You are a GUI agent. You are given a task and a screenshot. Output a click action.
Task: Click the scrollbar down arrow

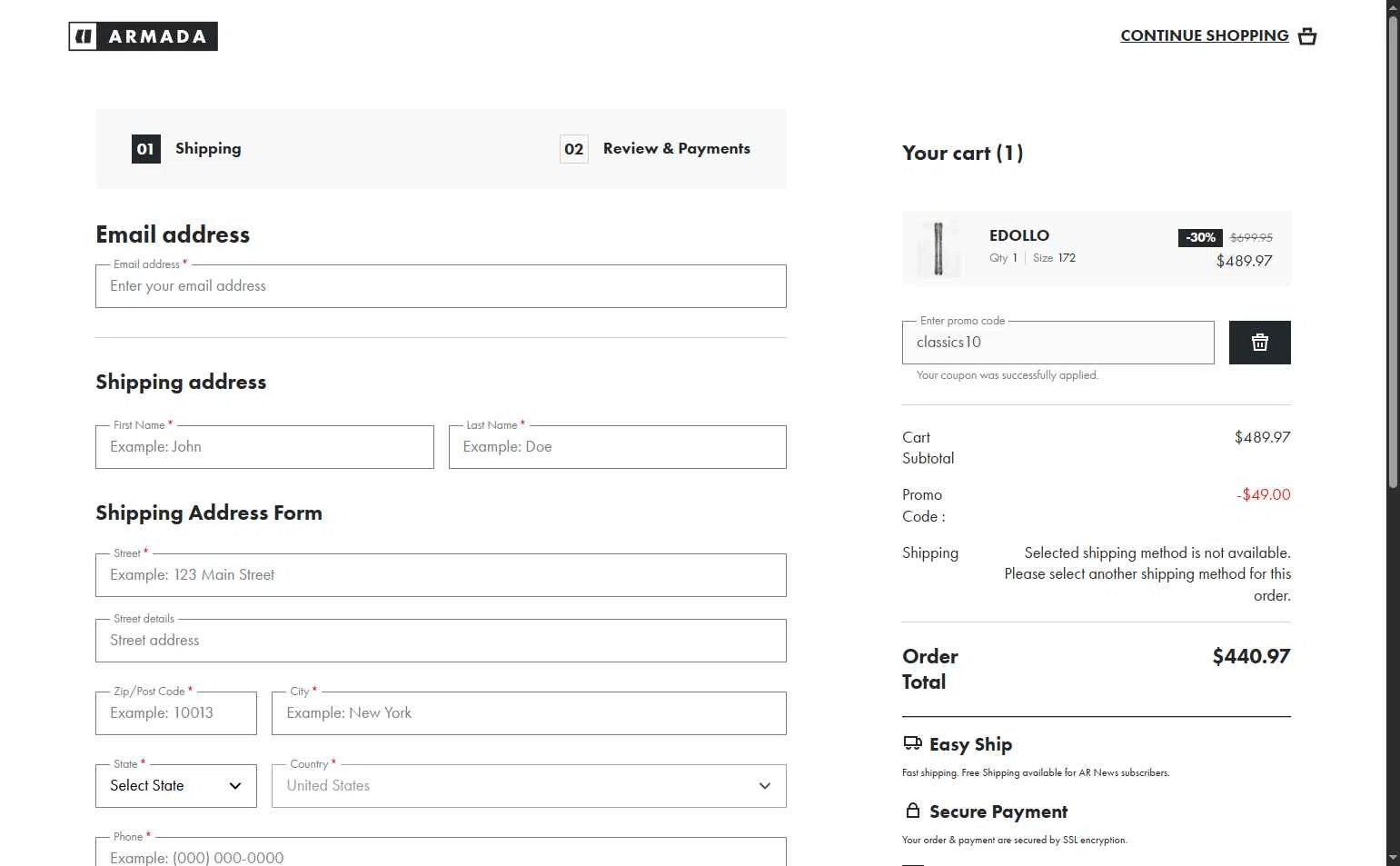[x=1393, y=858]
